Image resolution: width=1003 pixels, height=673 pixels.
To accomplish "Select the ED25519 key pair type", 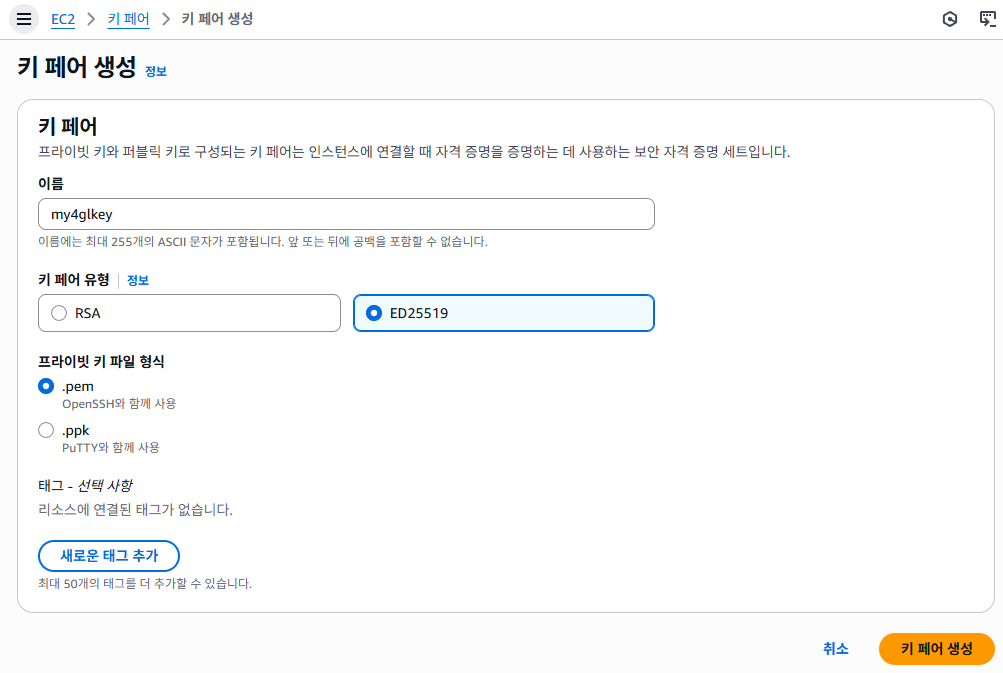I will pyautogui.click(x=503, y=313).
